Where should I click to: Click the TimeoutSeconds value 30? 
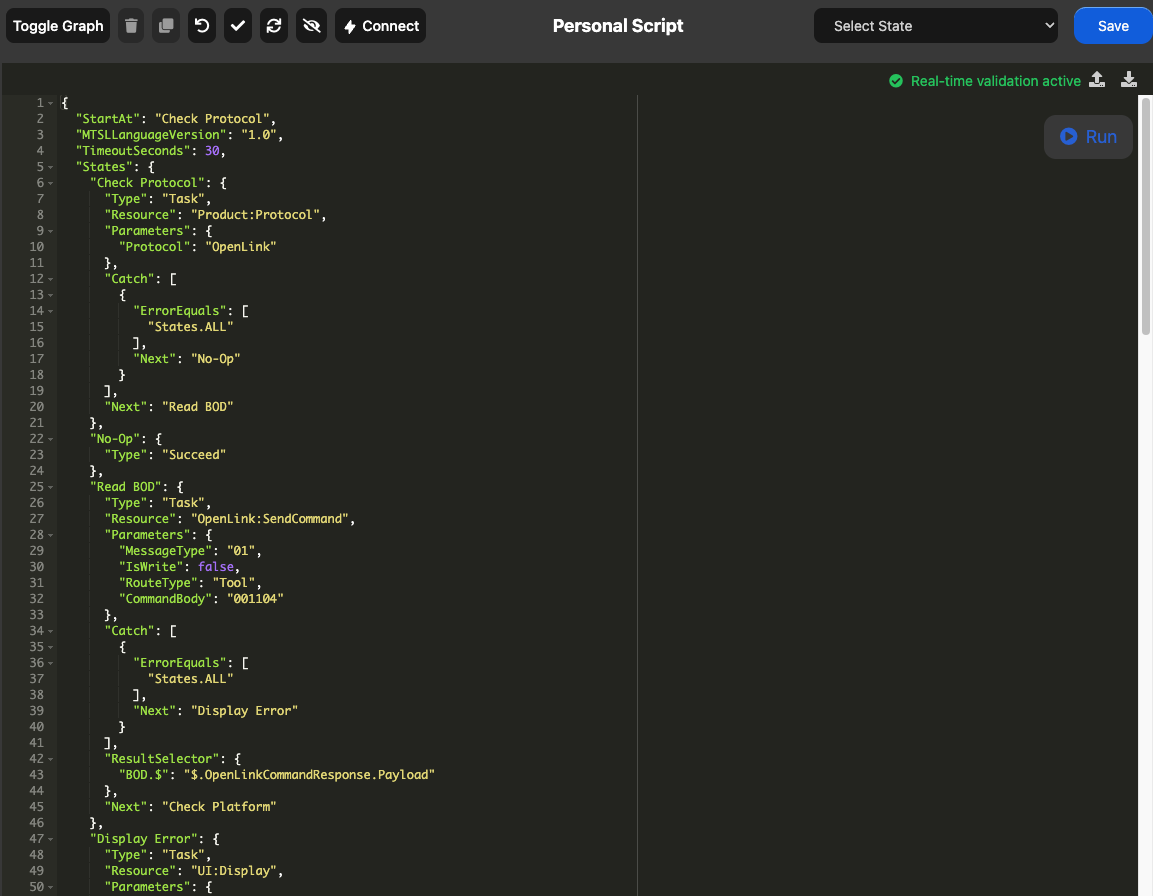212,151
